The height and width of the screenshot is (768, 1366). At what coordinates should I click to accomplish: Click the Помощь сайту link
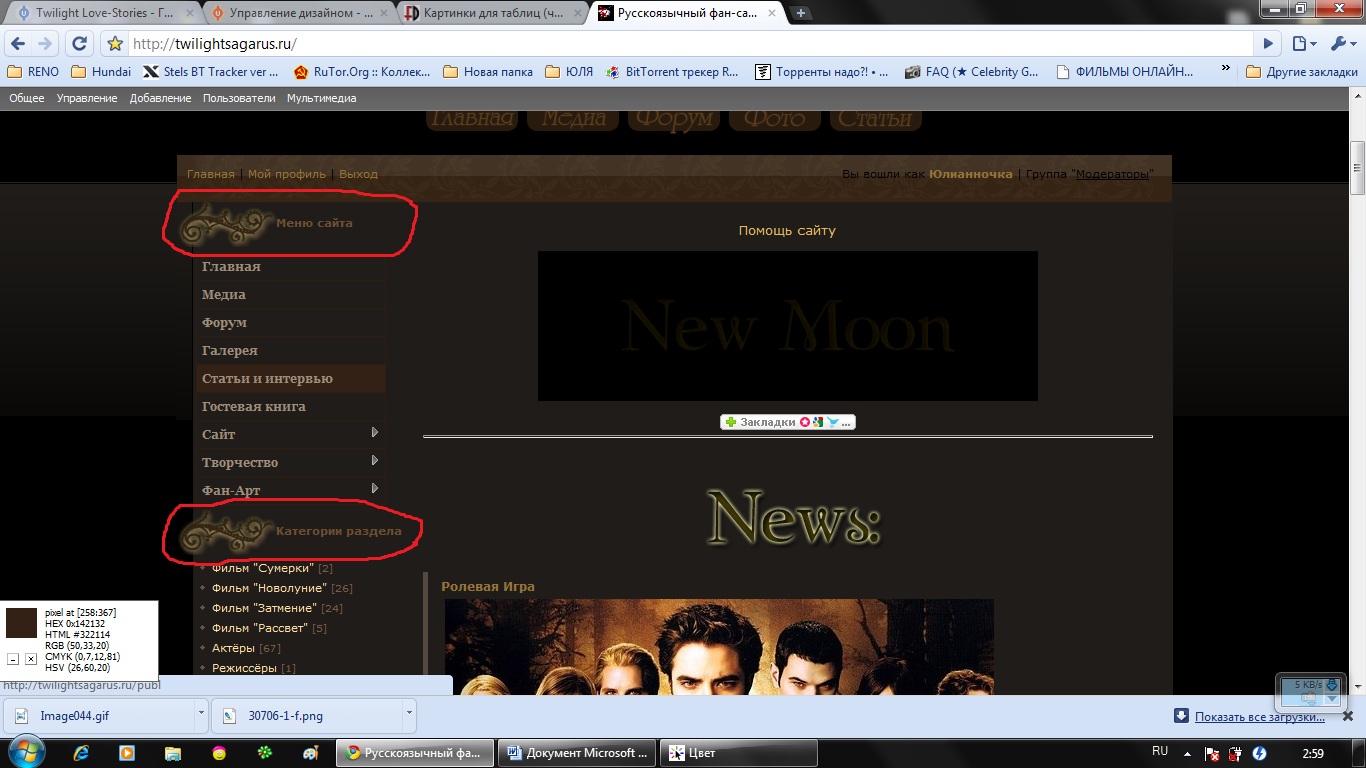[x=787, y=231]
